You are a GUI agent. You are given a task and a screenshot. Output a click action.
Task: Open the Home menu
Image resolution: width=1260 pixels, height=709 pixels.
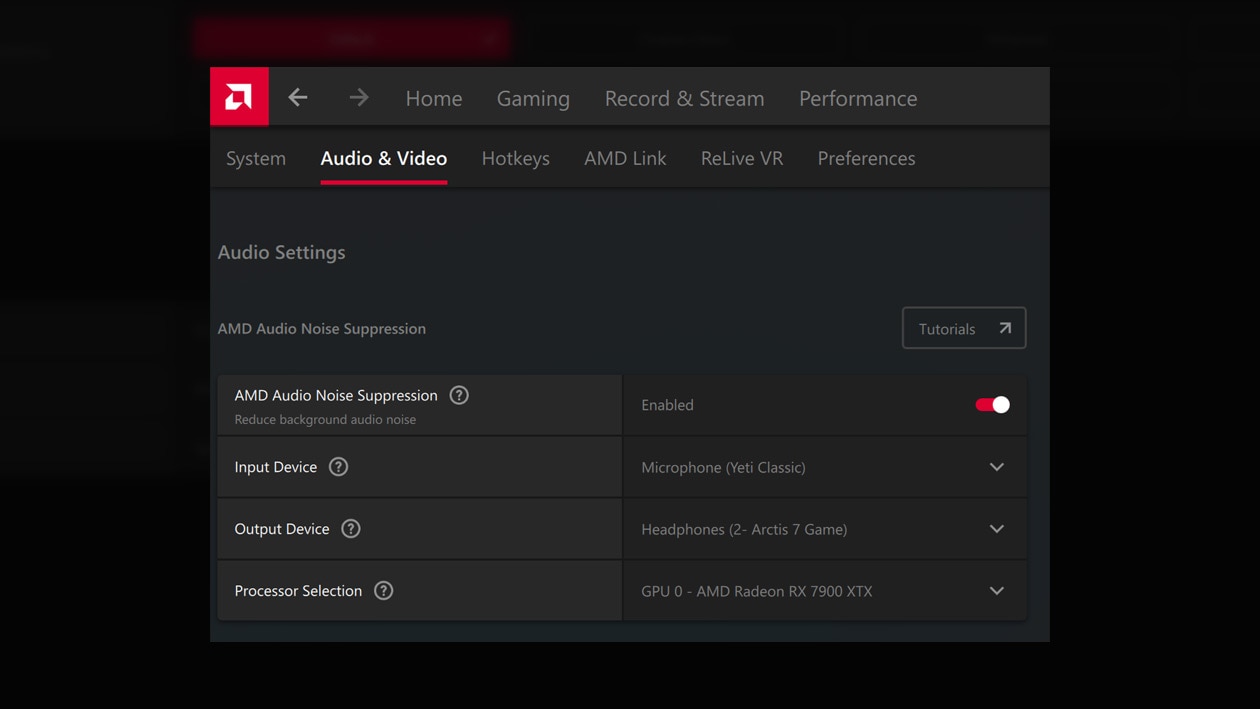[434, 98]
